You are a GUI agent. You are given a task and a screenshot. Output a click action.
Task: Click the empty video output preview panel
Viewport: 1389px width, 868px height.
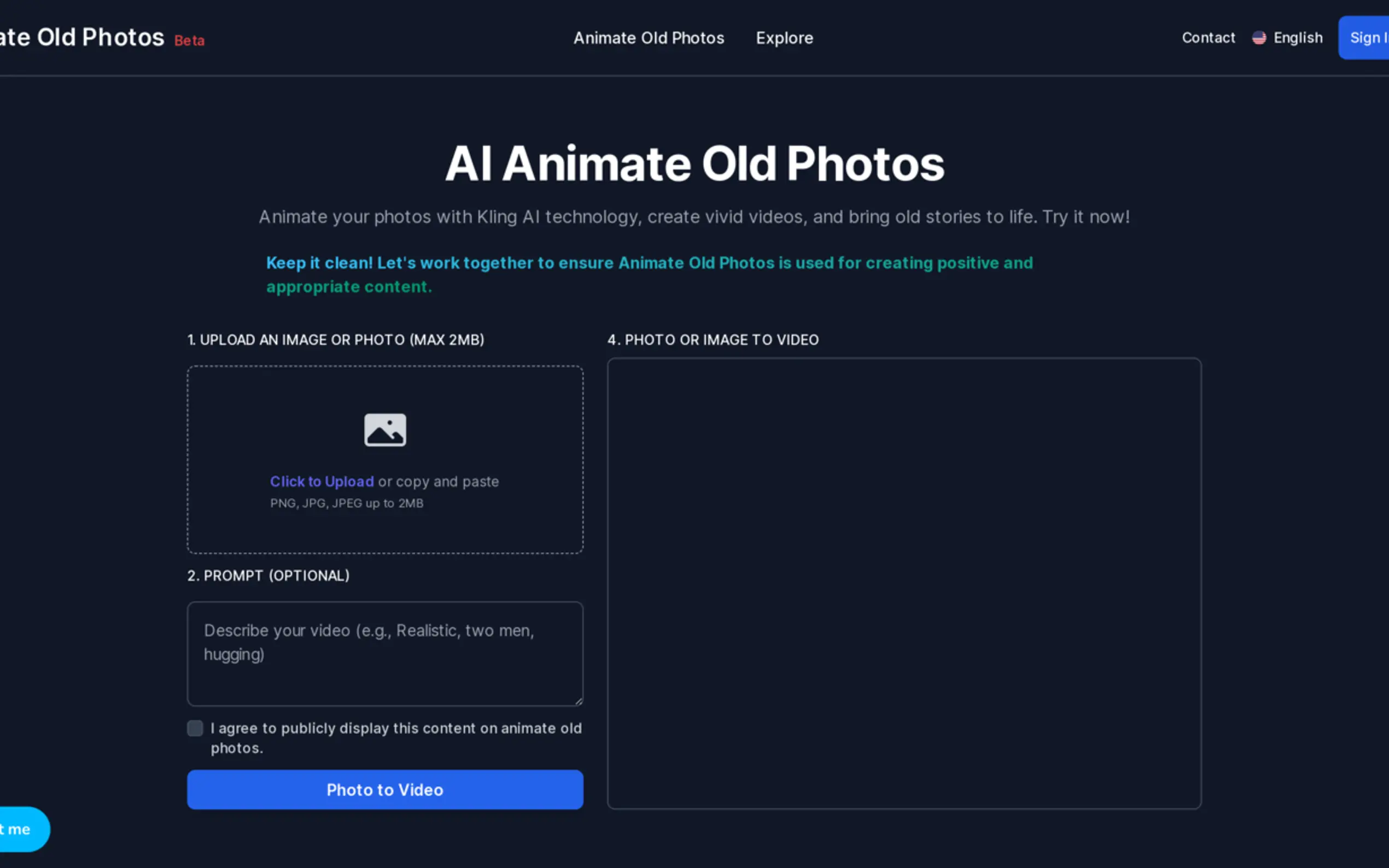pos(904,583)
